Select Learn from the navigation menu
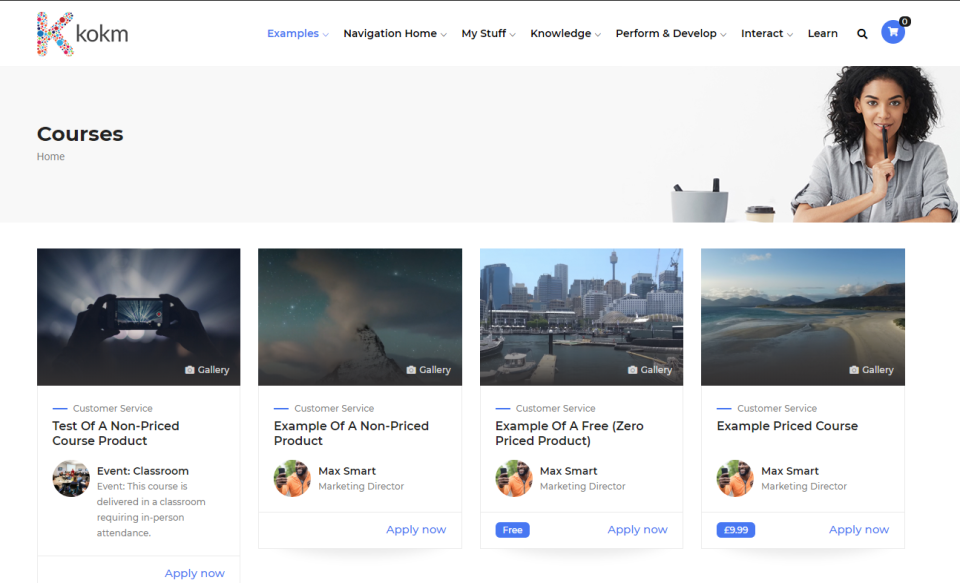Screen dimensions: 960x583 pos(822,33)
